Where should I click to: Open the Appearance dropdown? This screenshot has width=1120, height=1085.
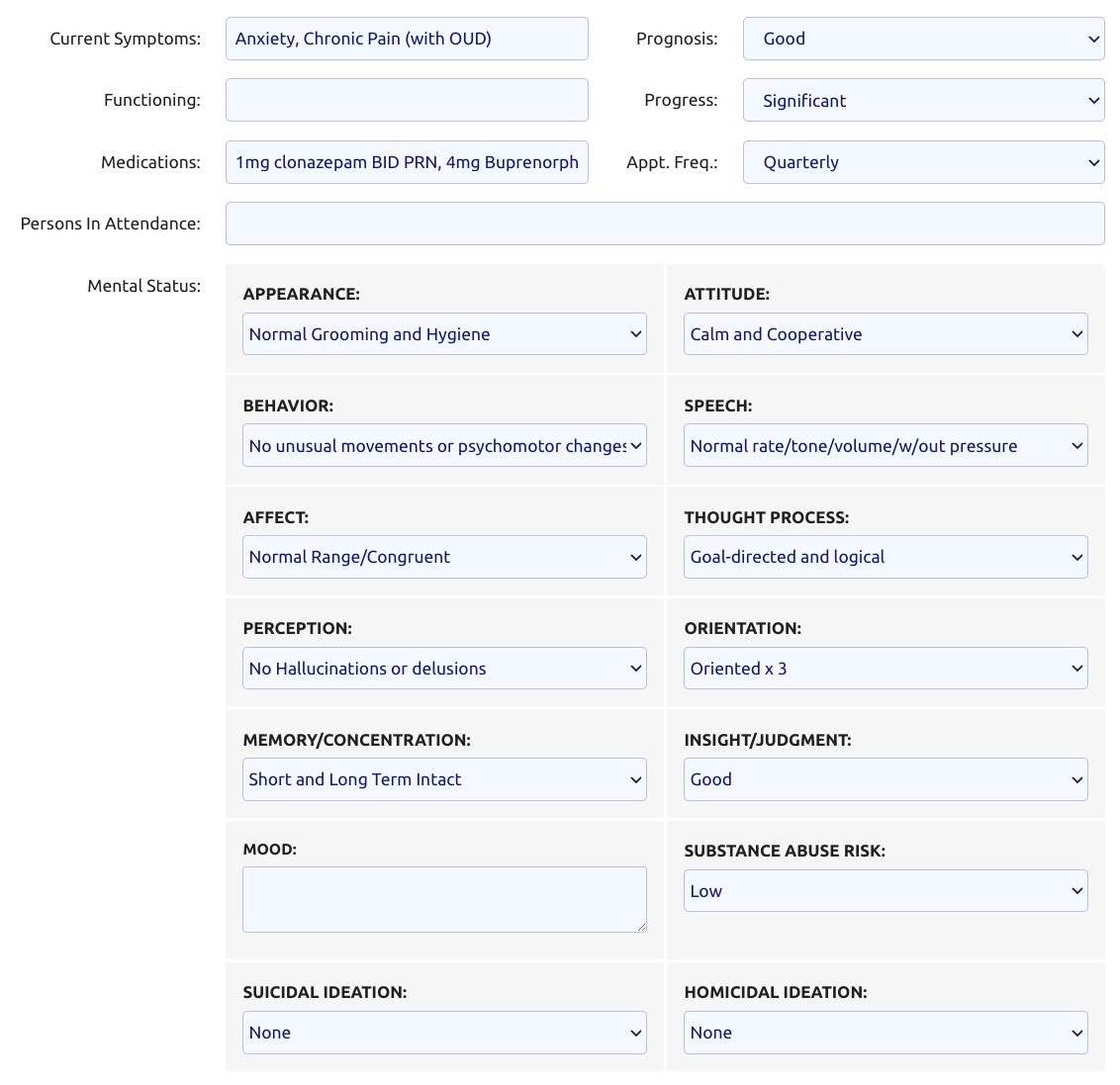pyautogui.click(x=444, y=334)
